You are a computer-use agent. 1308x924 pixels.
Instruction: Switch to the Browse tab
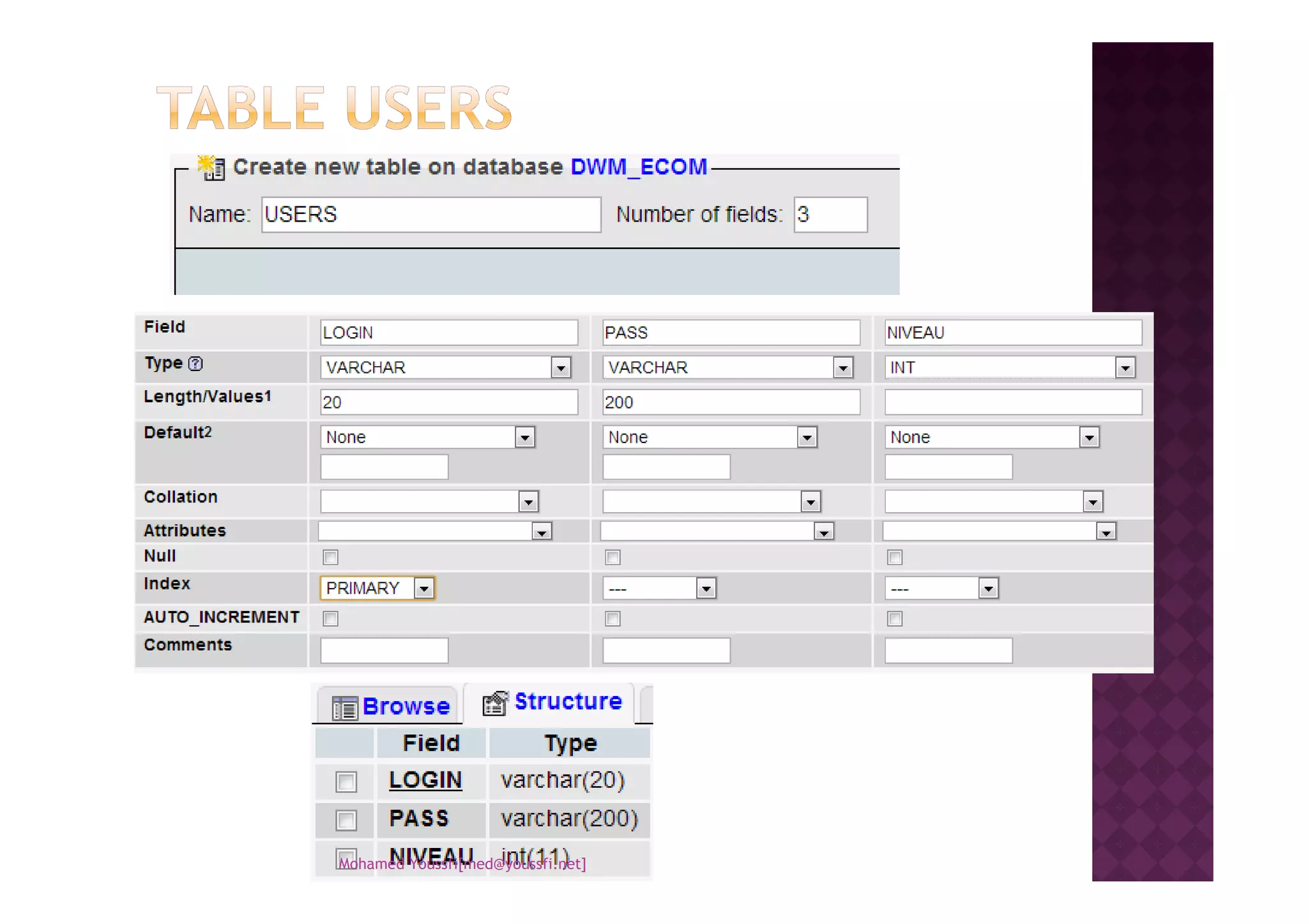tap(405, 706)
